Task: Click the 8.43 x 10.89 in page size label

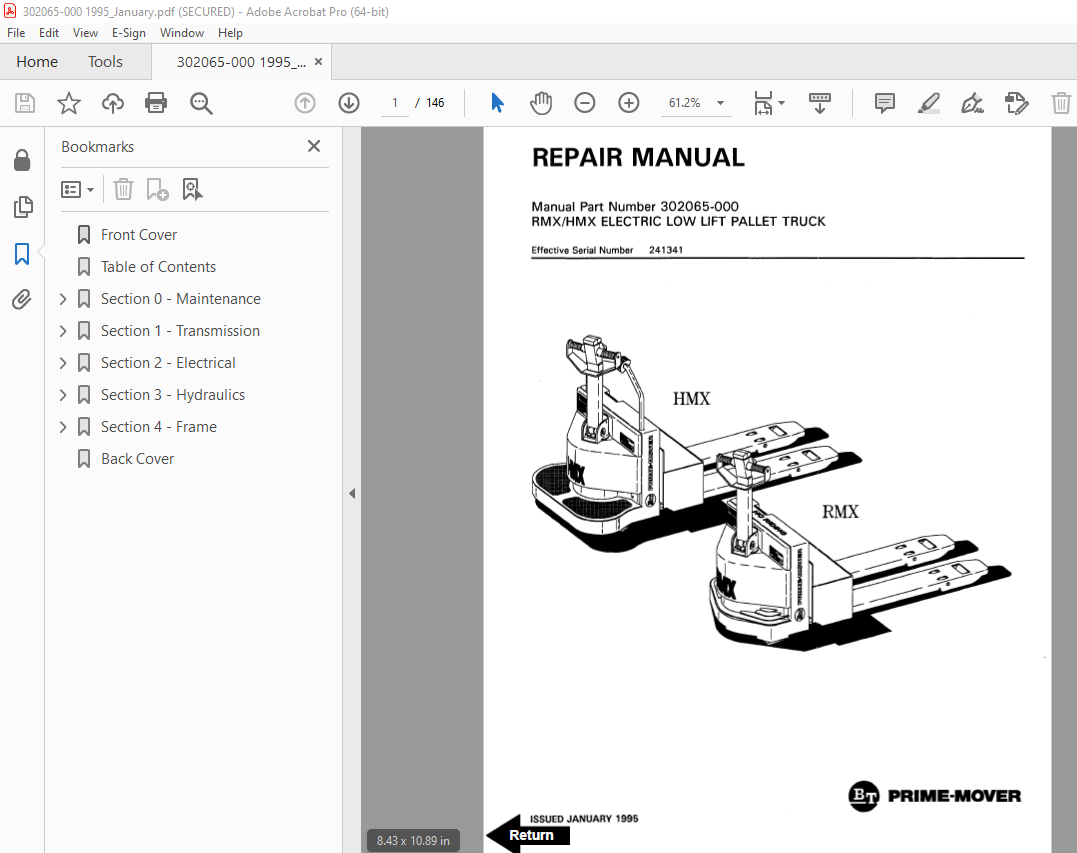Action: pyautogui.click(x=413, y=841)
